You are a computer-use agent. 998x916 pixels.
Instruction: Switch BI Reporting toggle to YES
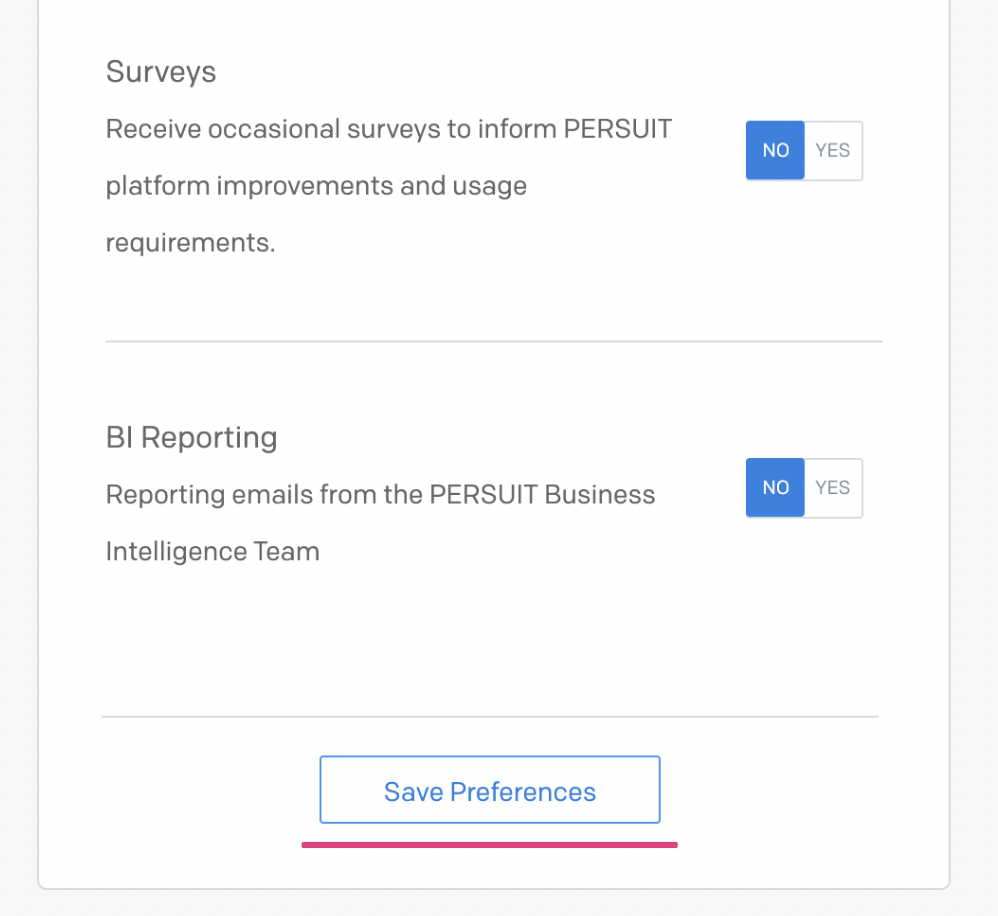[x=833, y=488]
